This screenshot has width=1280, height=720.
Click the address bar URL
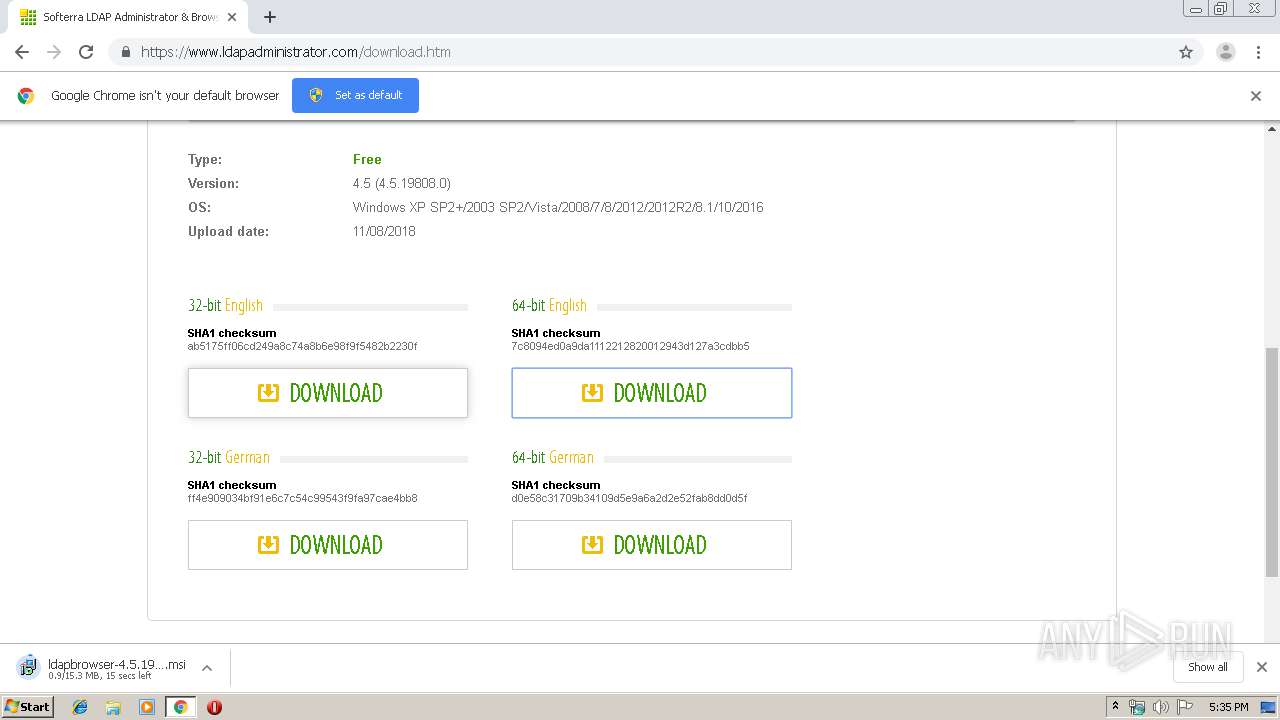(x=296, y=52)
